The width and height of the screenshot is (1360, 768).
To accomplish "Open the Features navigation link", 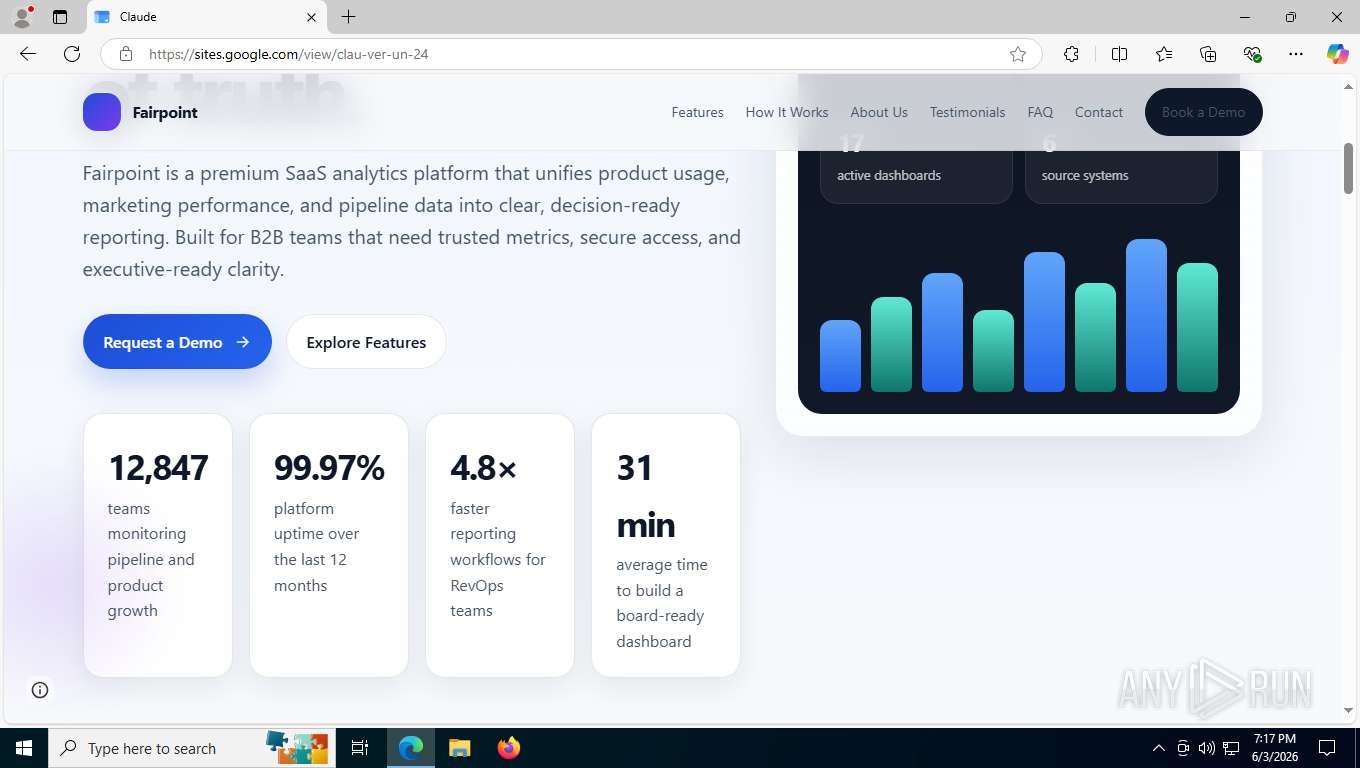I will pyautogui.click(x=697, y=112).
